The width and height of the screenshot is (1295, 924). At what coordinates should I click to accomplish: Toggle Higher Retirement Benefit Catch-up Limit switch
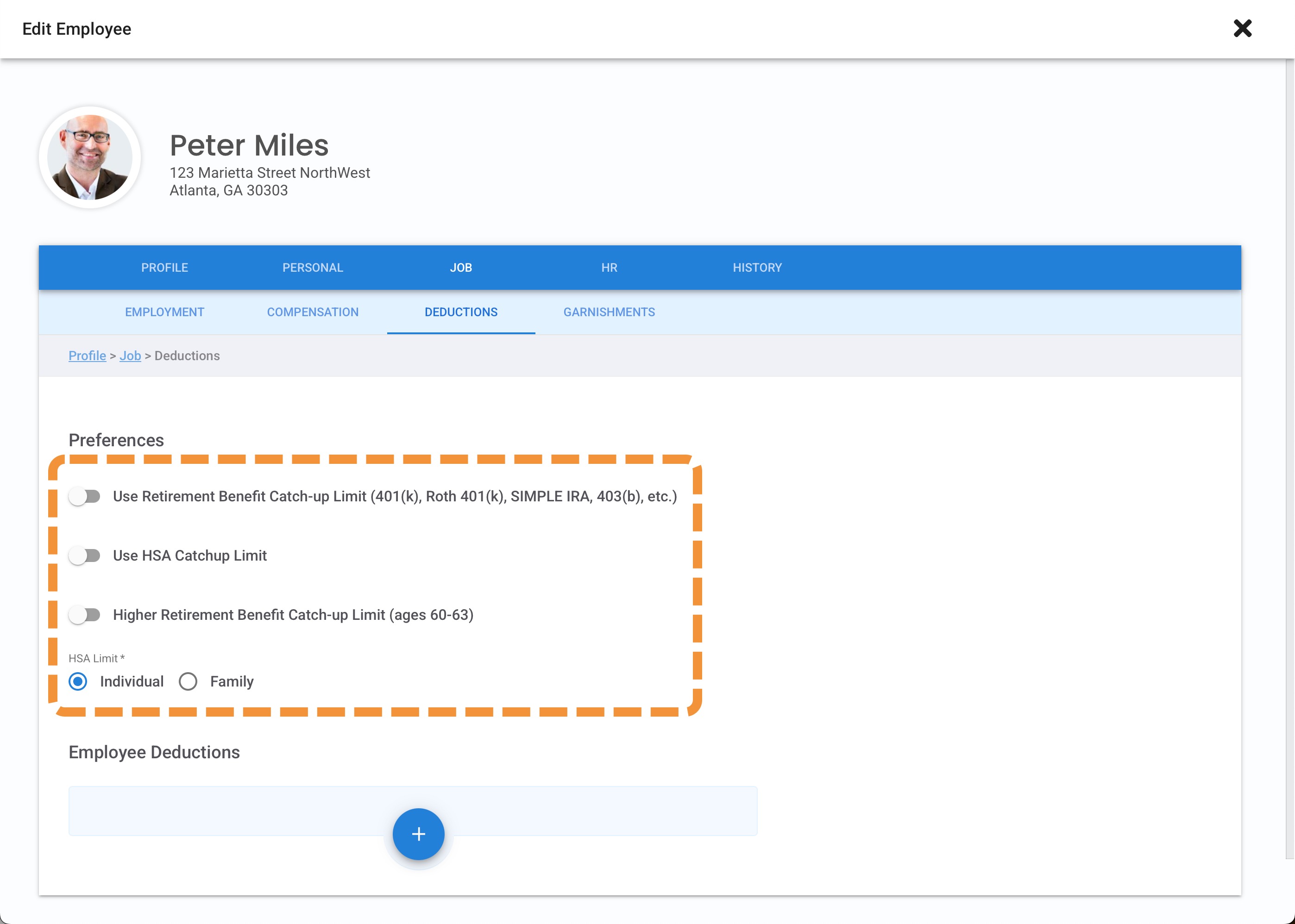[x=85, y=614]
